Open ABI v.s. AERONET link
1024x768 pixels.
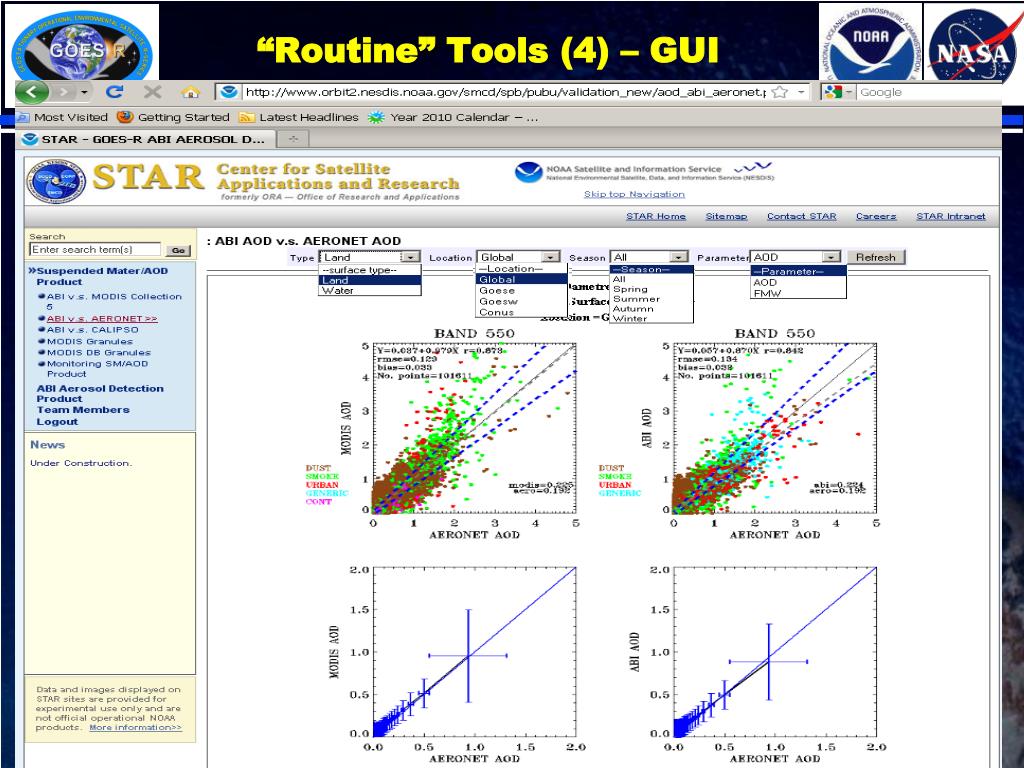(102, 319)
